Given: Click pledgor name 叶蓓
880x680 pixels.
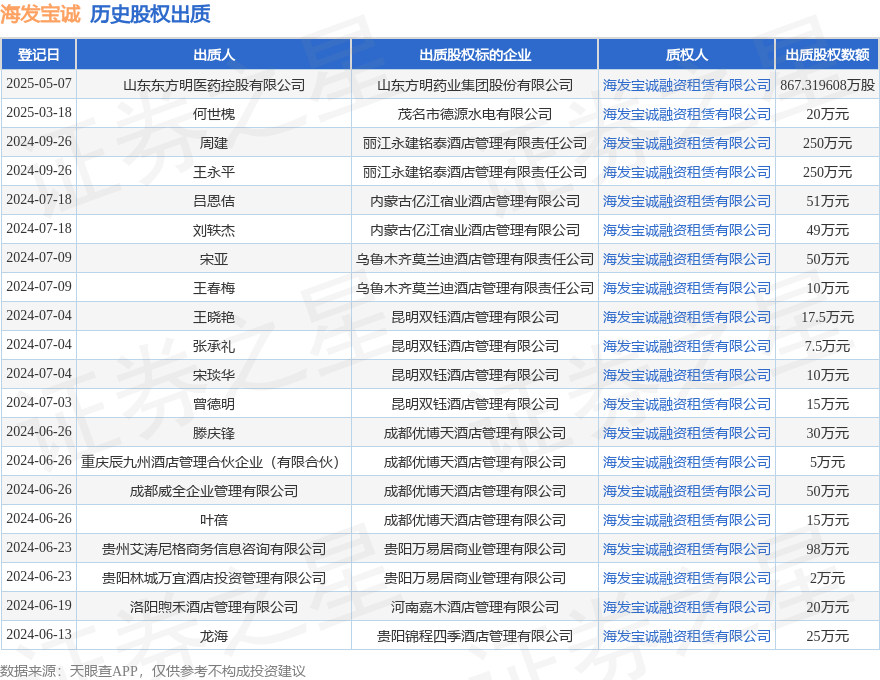Looking at the screenshot, I should pos(214,520).
